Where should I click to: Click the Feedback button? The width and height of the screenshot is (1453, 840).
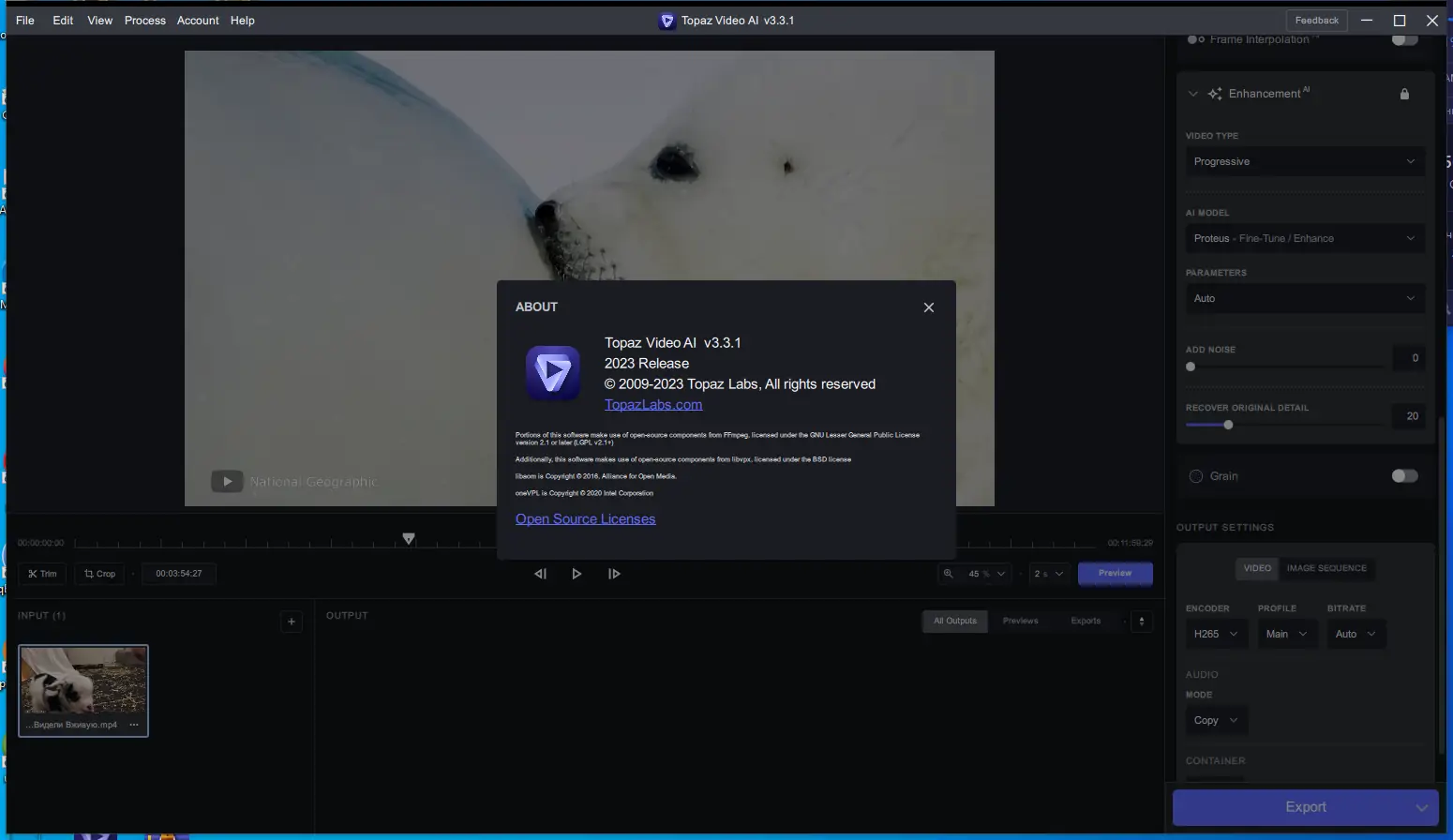click(x=1317, y=21)
